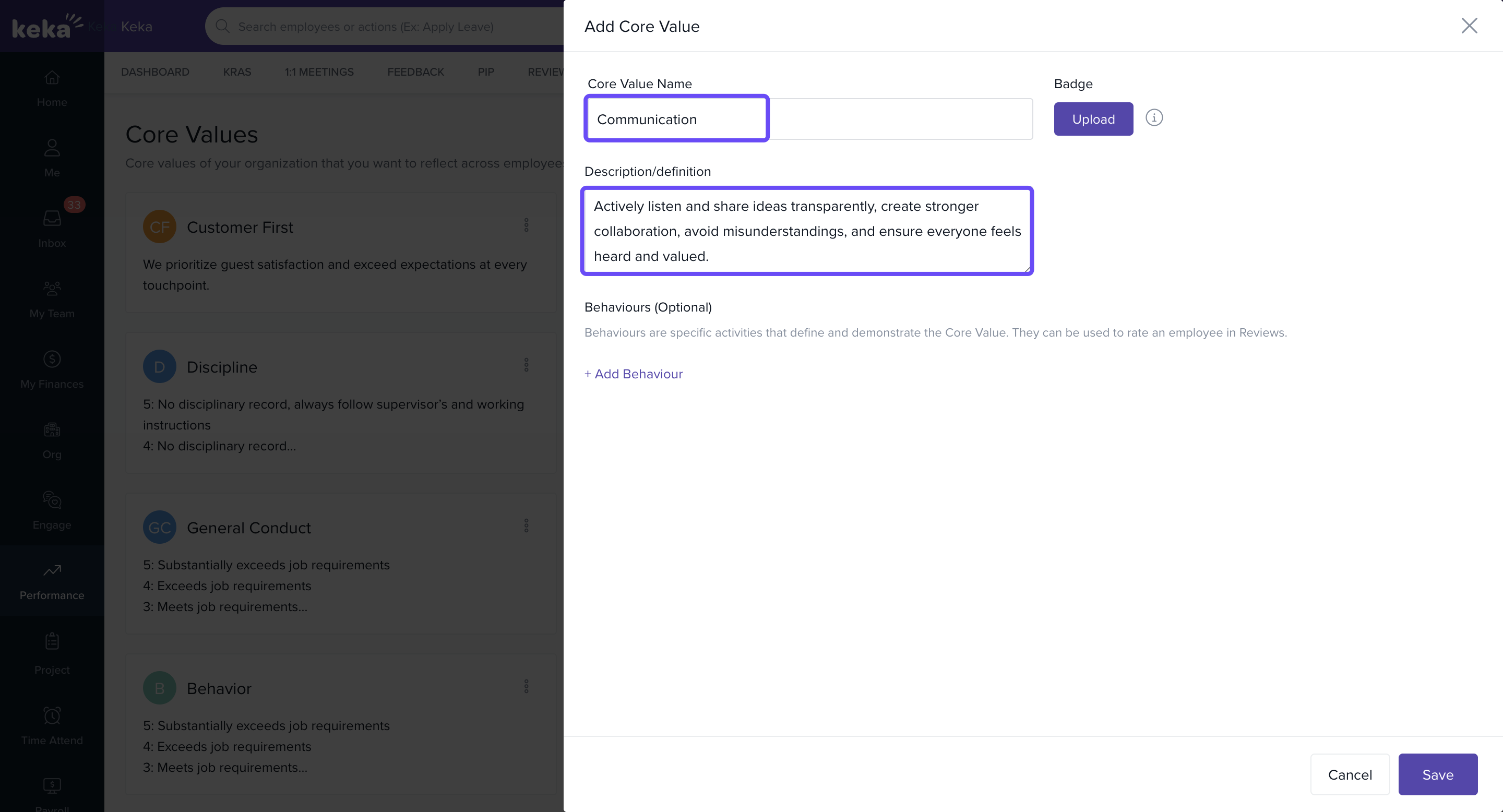Screen dimensions: 1503x812
Task: Open the My Finances sidebar icon
Action: point(52,370)
